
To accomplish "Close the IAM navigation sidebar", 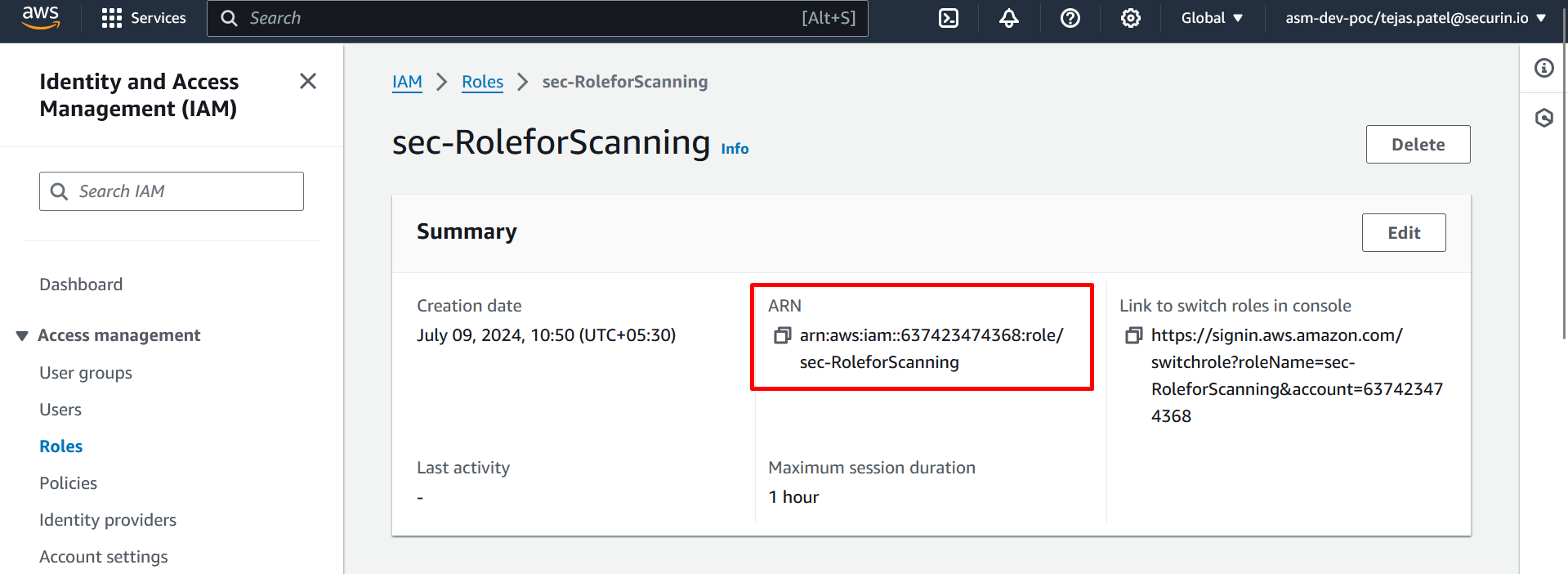I will pyautogui.click(x=308, y=81).
